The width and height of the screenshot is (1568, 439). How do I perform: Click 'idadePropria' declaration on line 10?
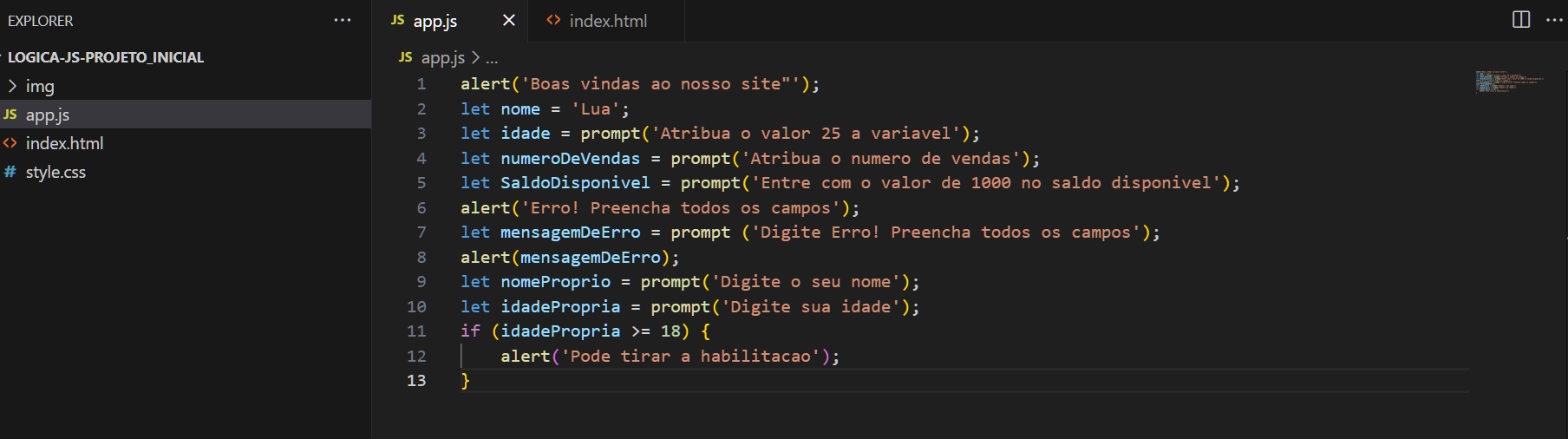[560, 307]
